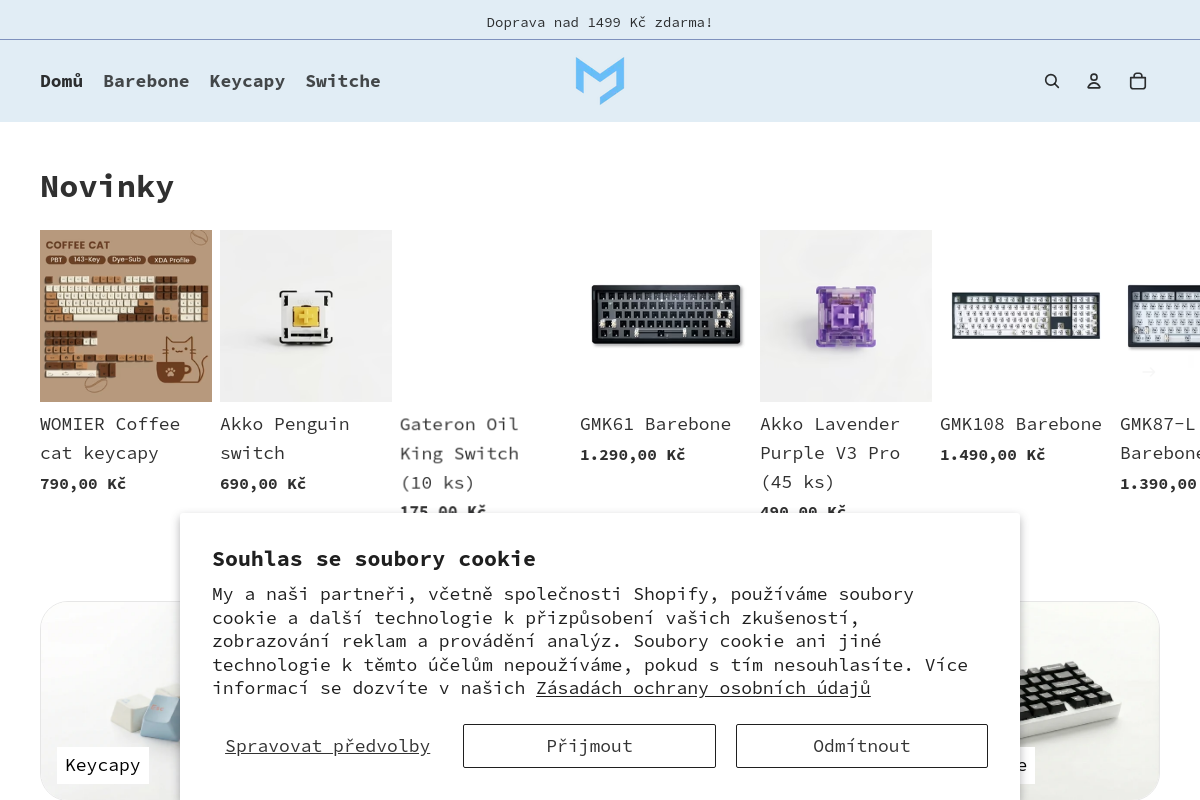Open Spravovat předvolby cookie settings
Image resolution: width=1200 pixels, height=800 pixels.
(328, 746)
